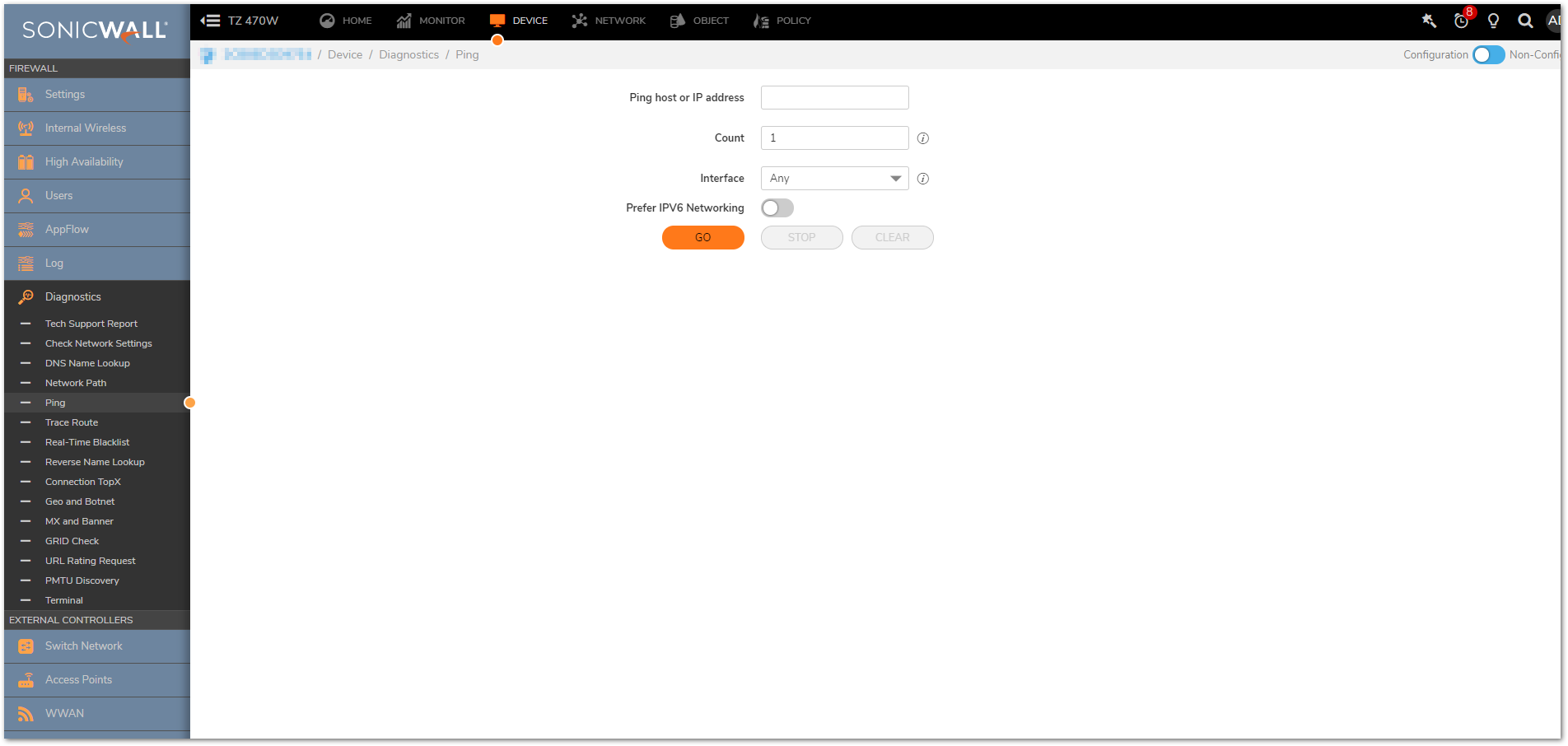1568x746 pixels.
Task: Click the Internal Wireless antenna icon
Action: pos(26,128)
